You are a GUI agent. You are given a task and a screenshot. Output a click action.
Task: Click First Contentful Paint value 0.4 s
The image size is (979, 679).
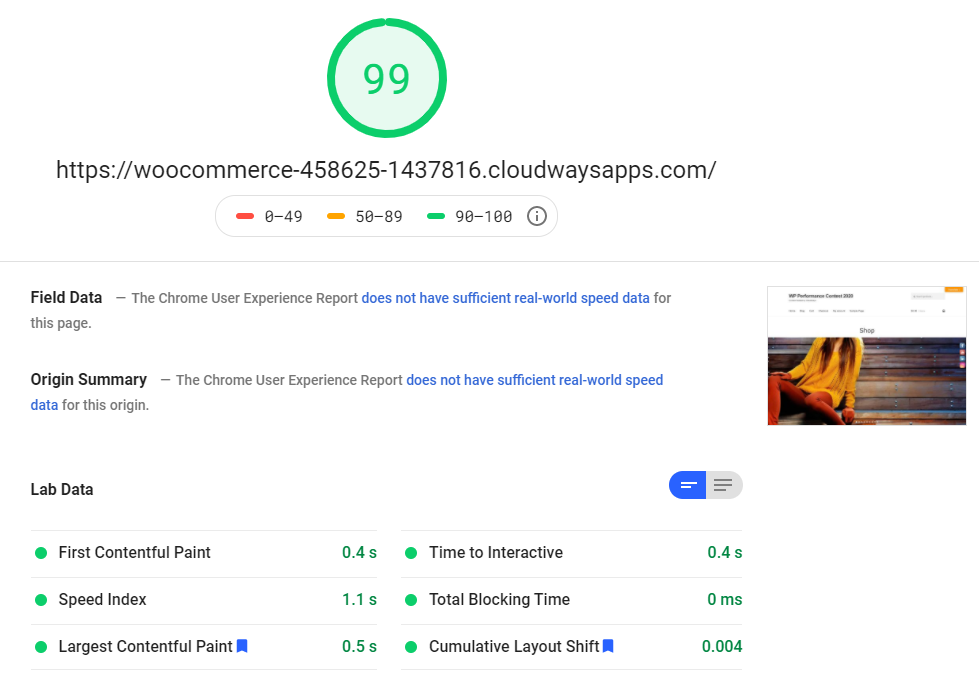(360, 552)
